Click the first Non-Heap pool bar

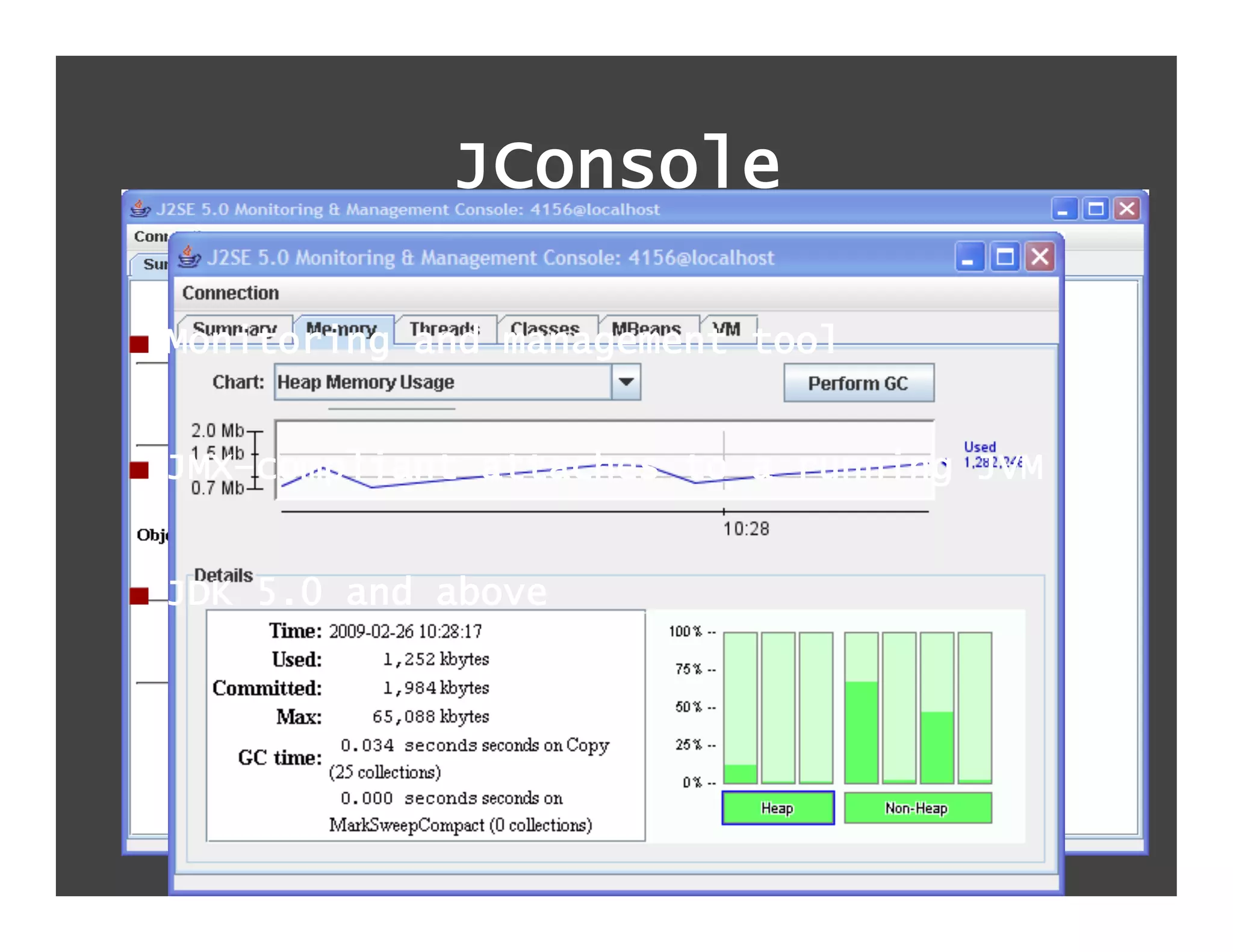[861, 708]
